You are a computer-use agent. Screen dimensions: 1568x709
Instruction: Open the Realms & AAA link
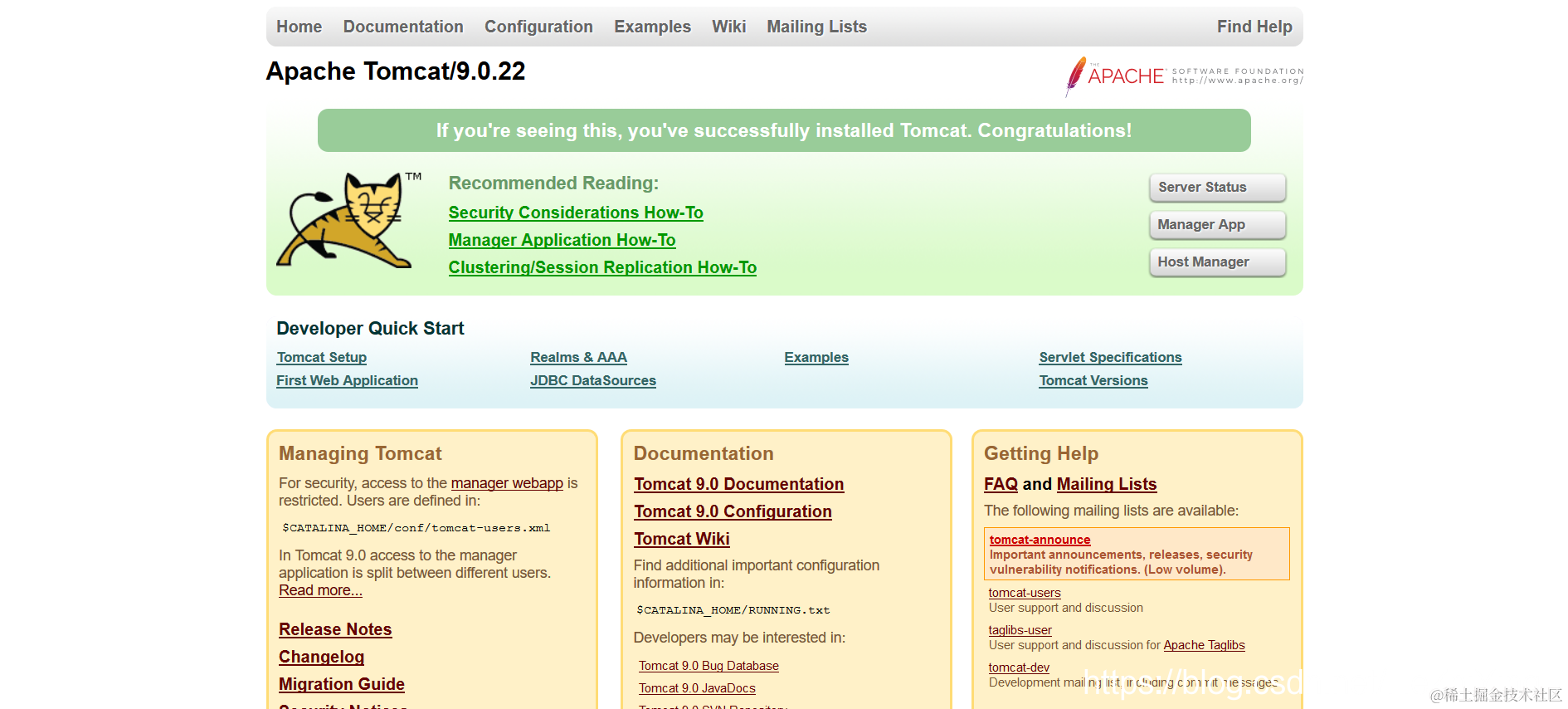[578, 357]
